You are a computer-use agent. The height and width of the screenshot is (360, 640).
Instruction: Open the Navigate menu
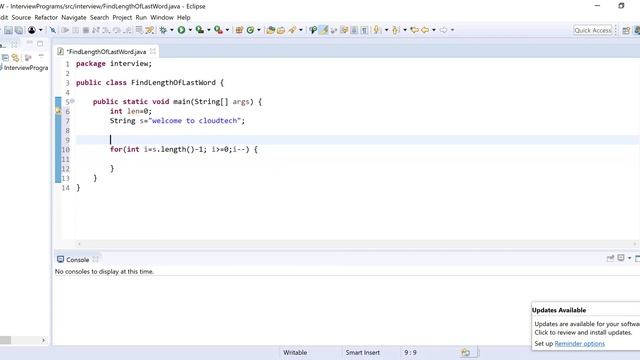tap(74, 18)
